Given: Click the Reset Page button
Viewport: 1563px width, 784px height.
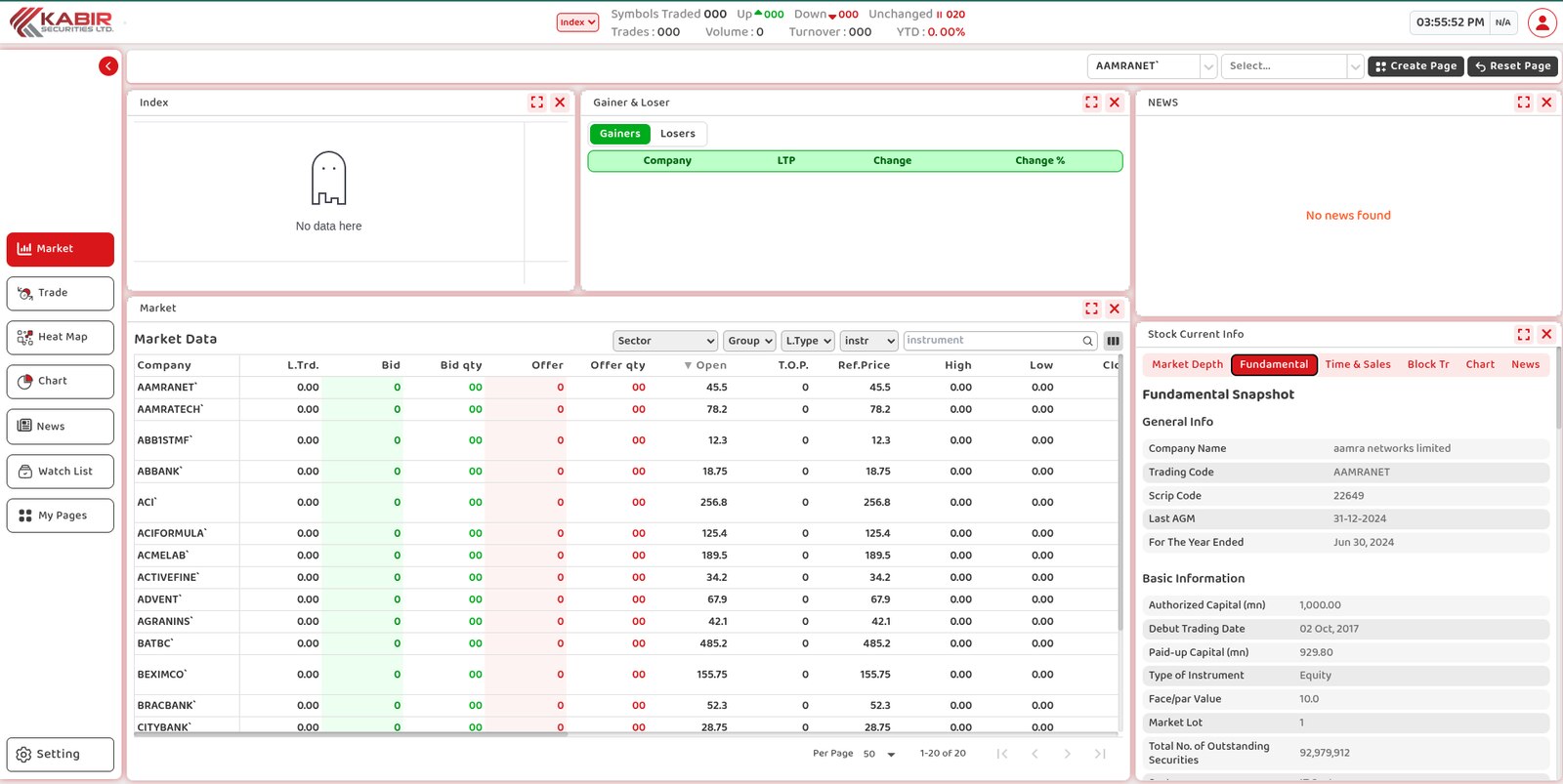Looking at the screenshot, I should coord(1512,66).
